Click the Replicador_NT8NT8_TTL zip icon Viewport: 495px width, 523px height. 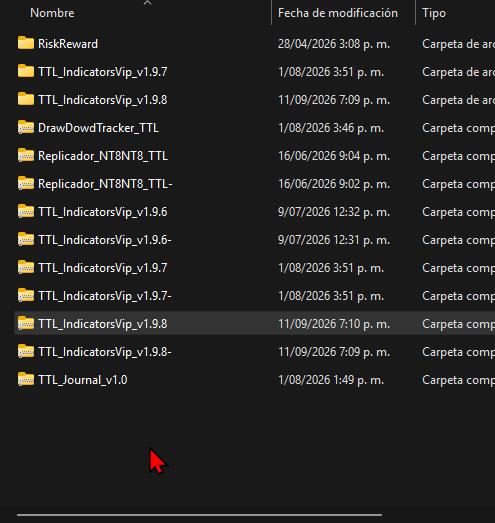point(26,155)
